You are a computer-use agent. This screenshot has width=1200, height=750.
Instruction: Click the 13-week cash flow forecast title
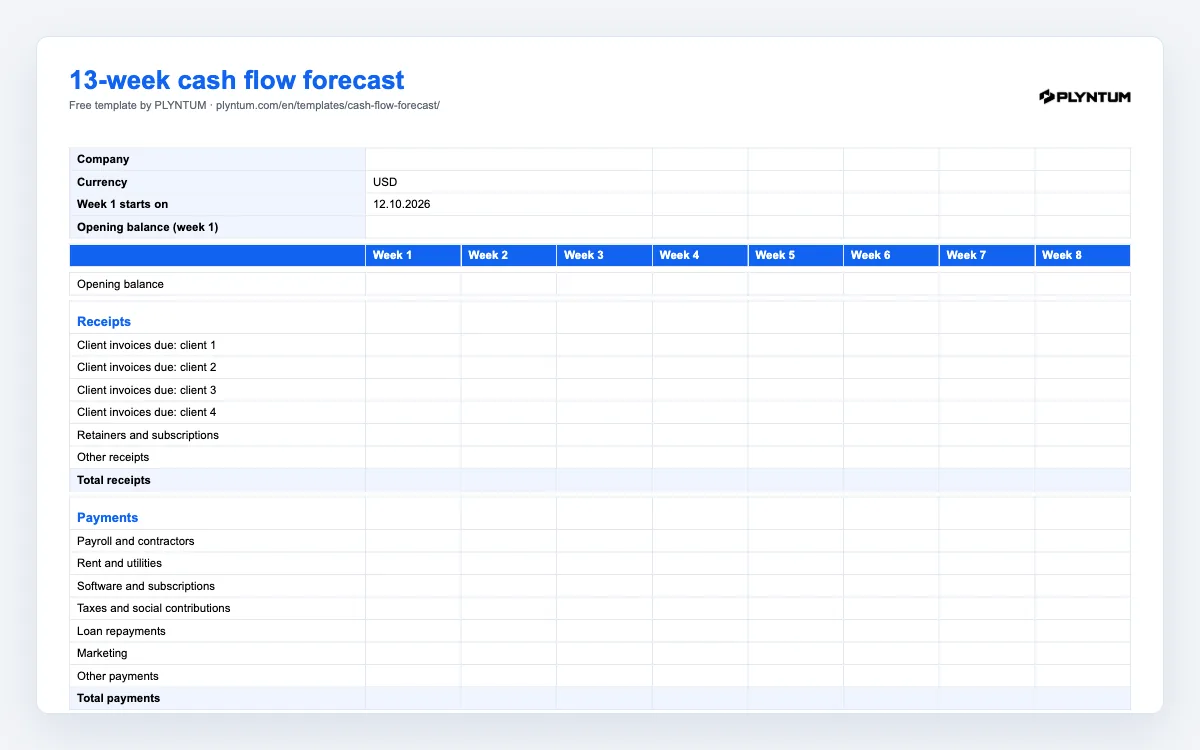coord(237,80)
